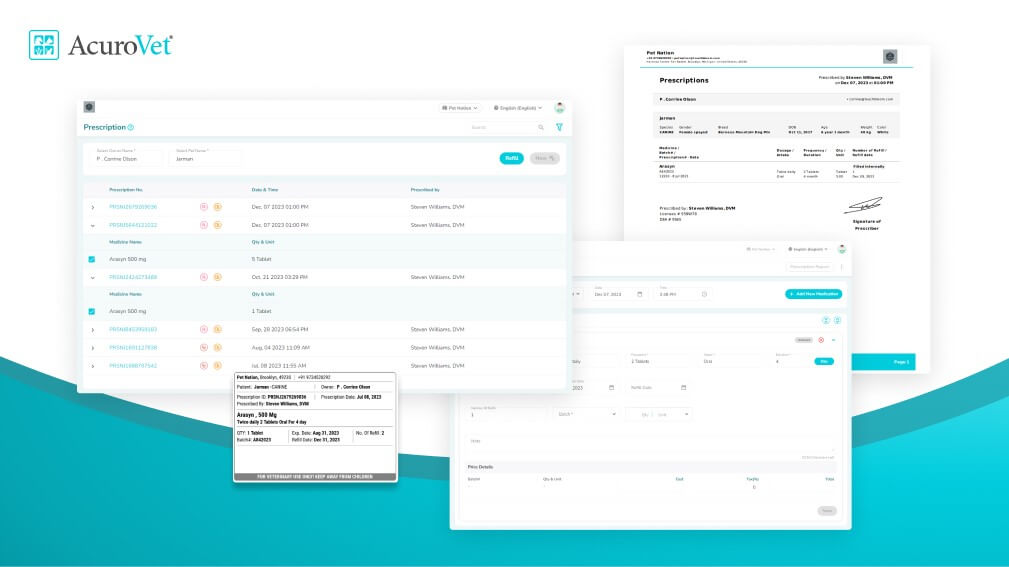Viewport: 1009px width, 567px height.
Task: Click the Select Pet Name field
Action: tap(206, 156)
